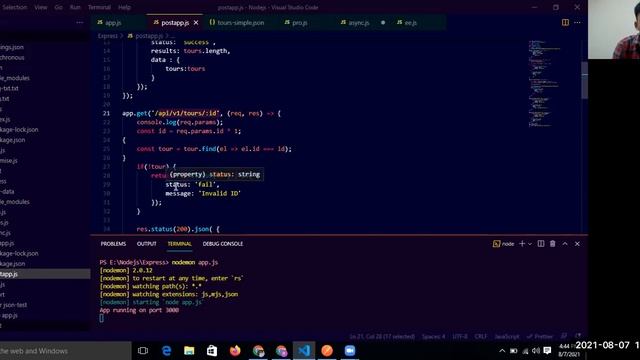This screenshot has width=640, height=360.
Task: Click the Express breadcrumb segment
Action: (107, 36)
